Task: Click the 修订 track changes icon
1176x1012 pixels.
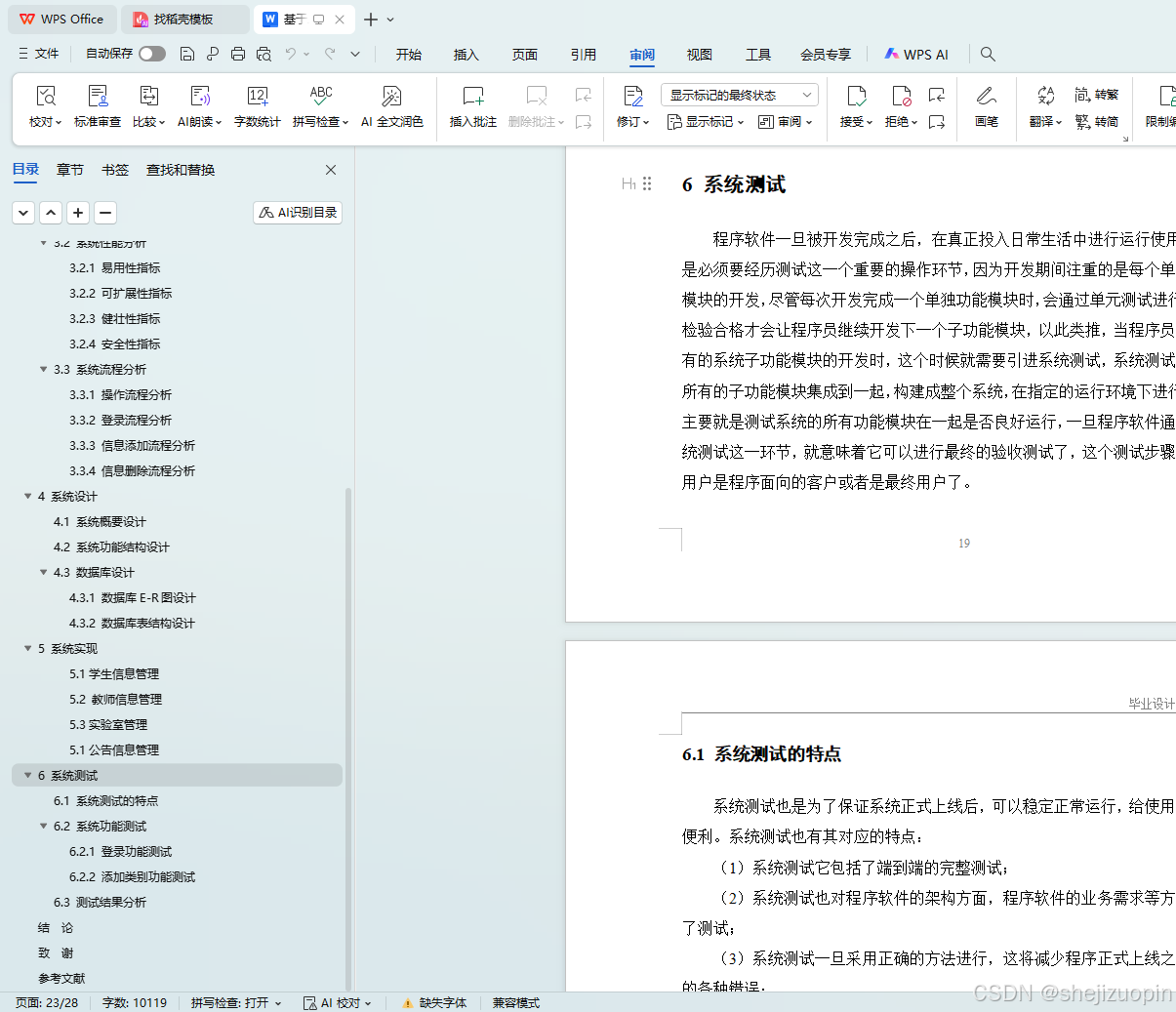Action: click(x=632, y=96)
